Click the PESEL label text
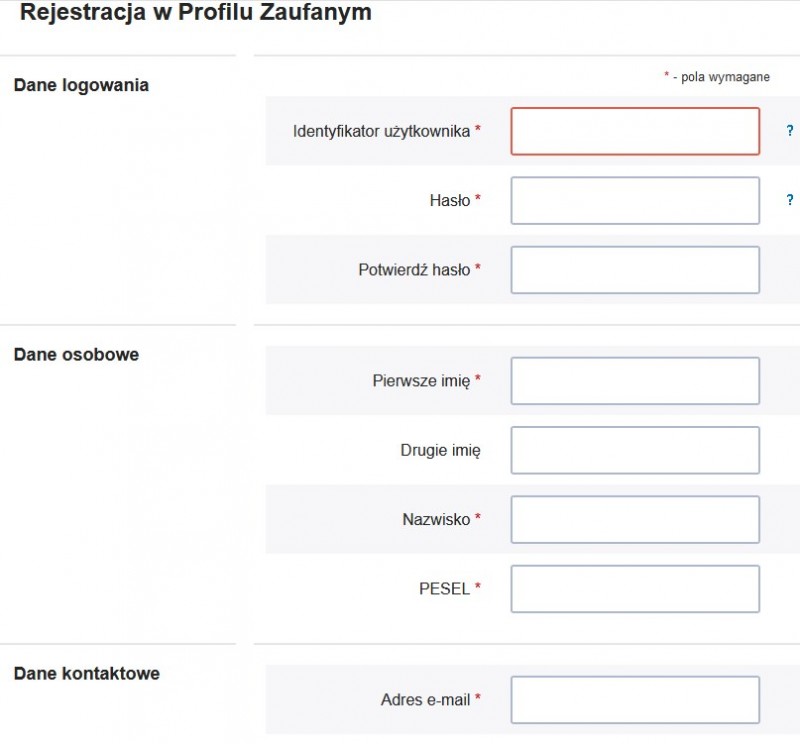 pos(444,589)
